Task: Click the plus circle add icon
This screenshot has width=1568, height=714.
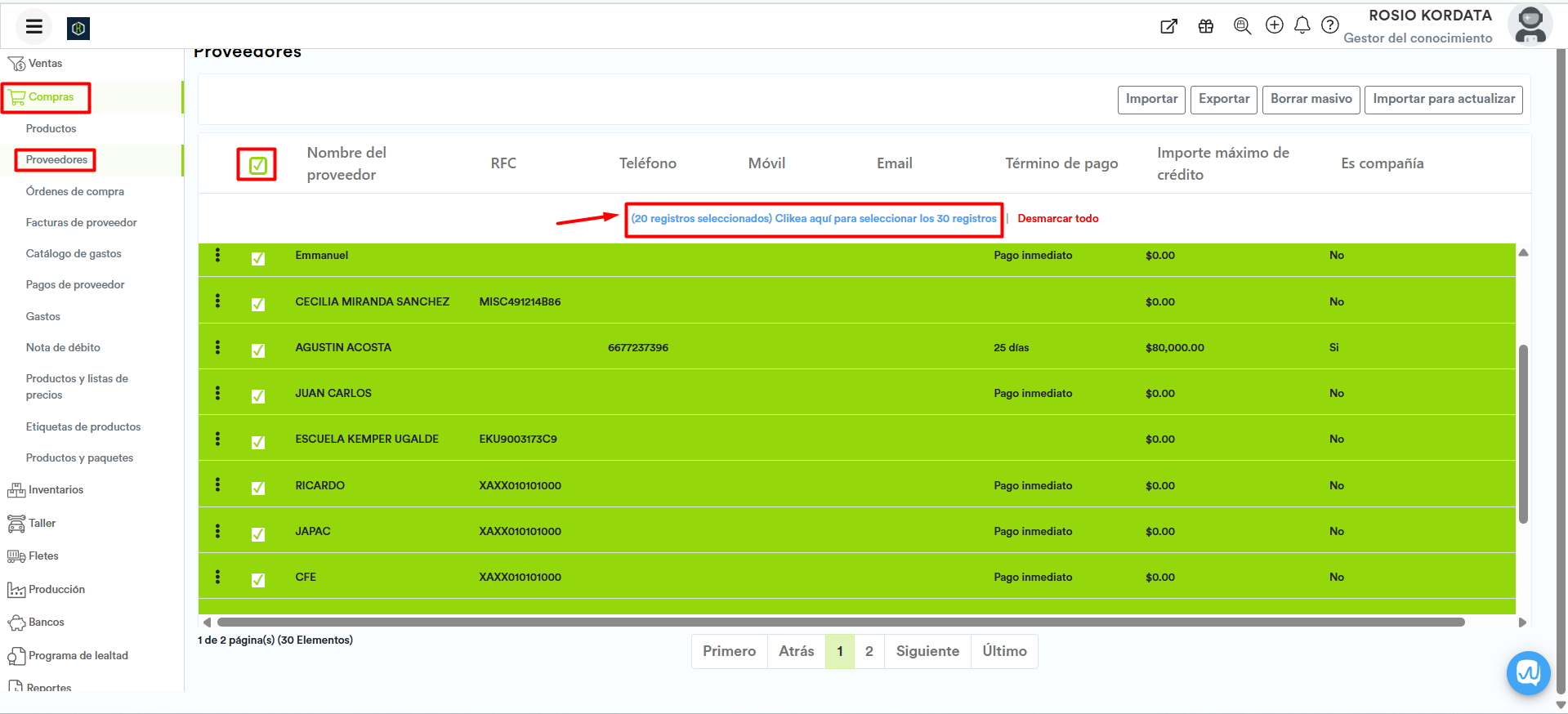Action: click(1274, 25)
